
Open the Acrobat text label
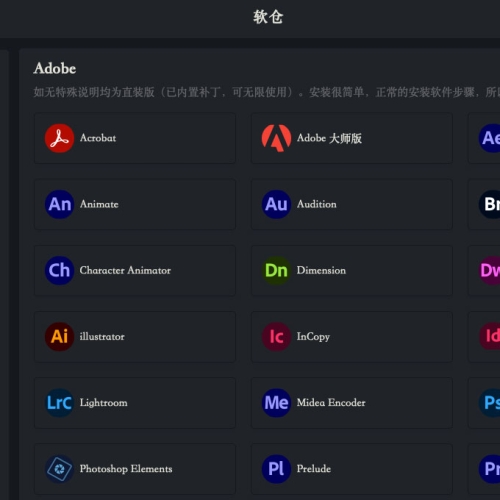point(98,138)
